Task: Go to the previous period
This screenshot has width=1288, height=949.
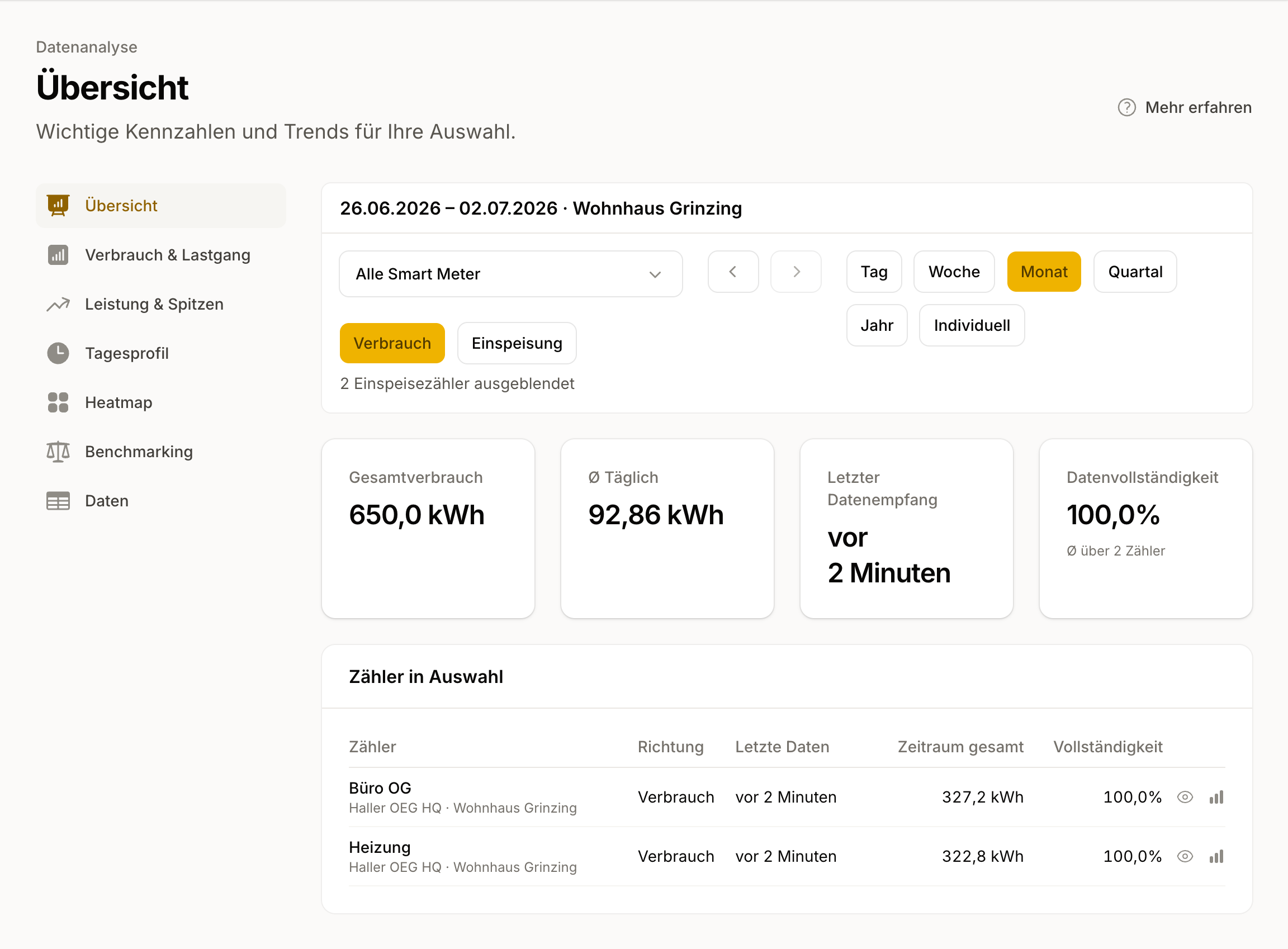Action: coord(733,272)
